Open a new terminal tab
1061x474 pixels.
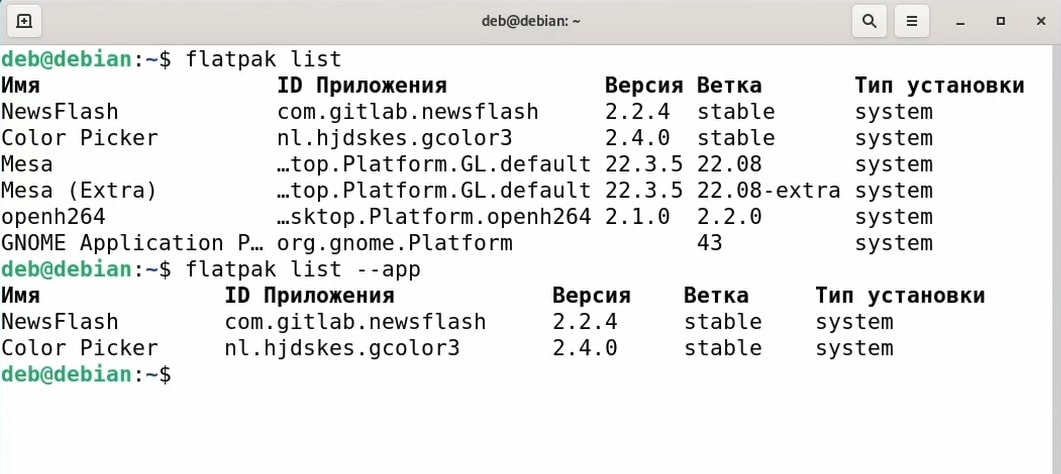point(23,22)
